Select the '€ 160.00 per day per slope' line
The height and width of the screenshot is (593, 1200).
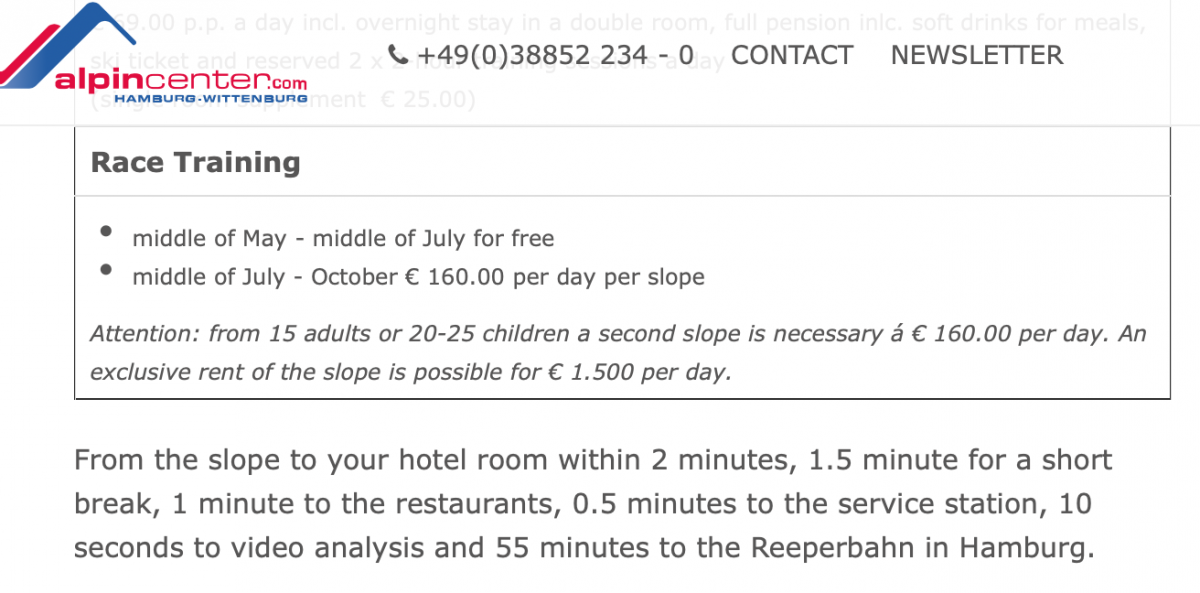pos(418,277)
